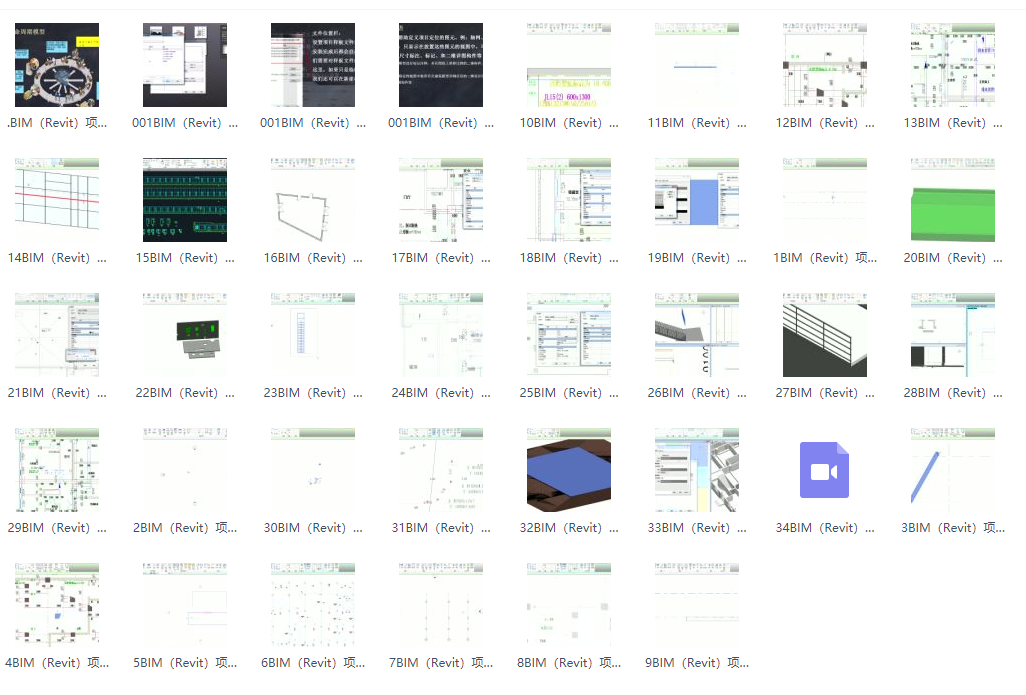
Task: Open the 4BIM (Revit) plan thumbnail
Action: coord(57,605)
